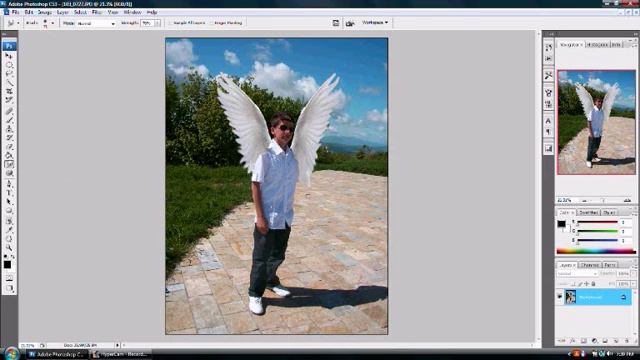Toggle Quick Mask mode in toolbox

click(9, 278)
